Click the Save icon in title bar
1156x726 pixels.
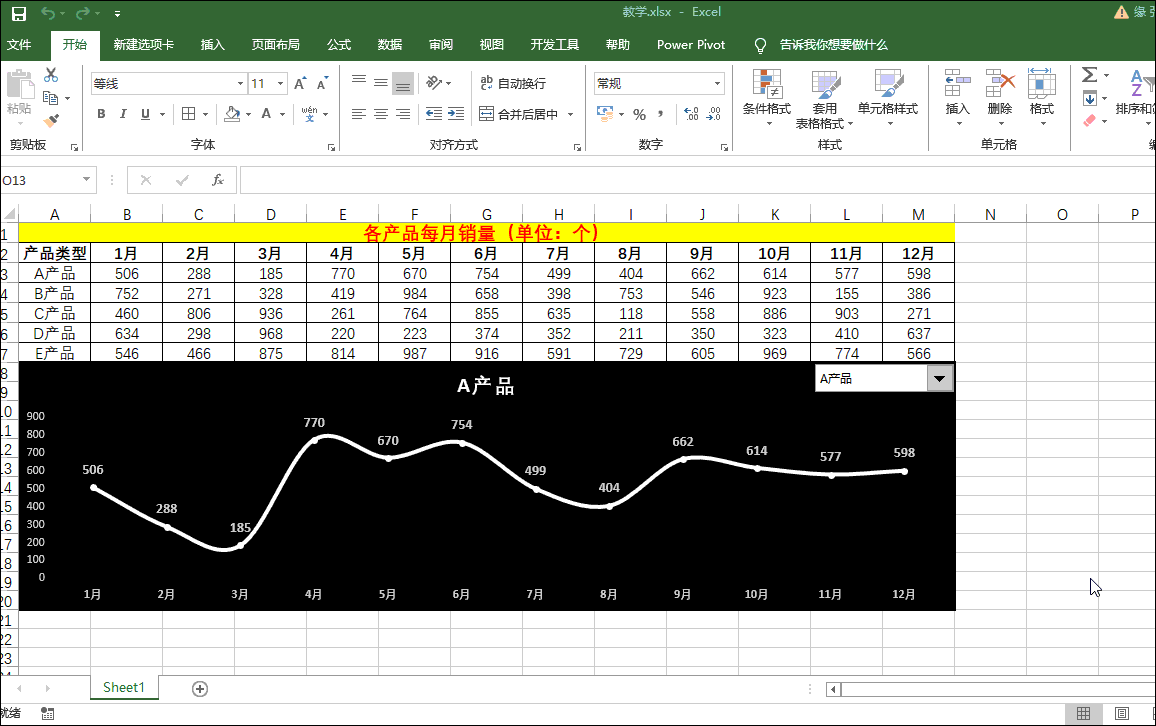(x=19, y=13)
